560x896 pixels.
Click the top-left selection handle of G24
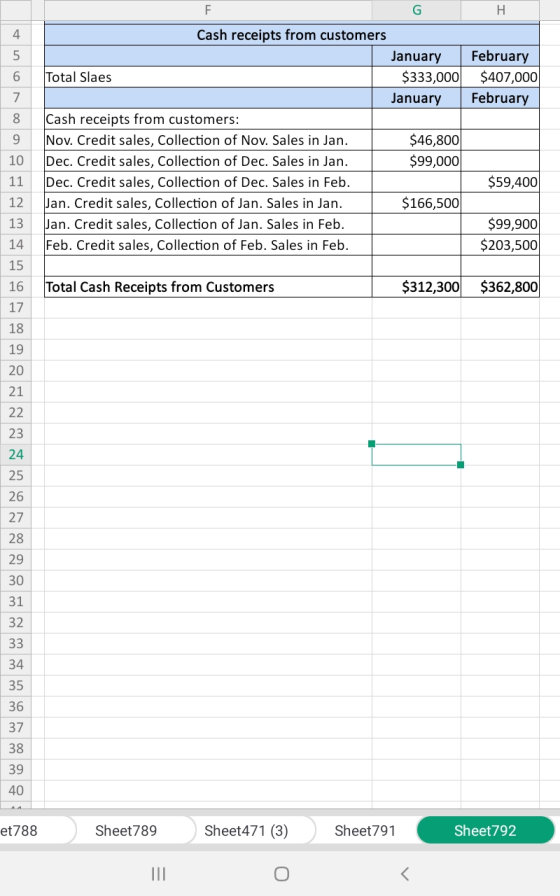click(x=372, y=443)
